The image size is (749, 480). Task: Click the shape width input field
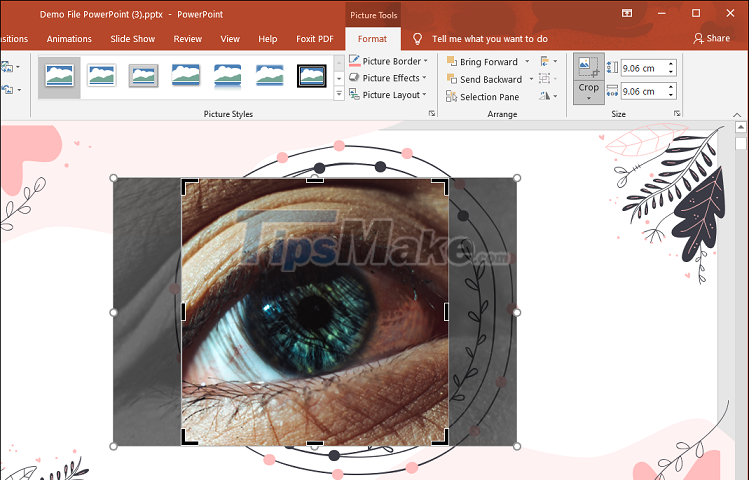pyautogui.click(x=643, y=91)
